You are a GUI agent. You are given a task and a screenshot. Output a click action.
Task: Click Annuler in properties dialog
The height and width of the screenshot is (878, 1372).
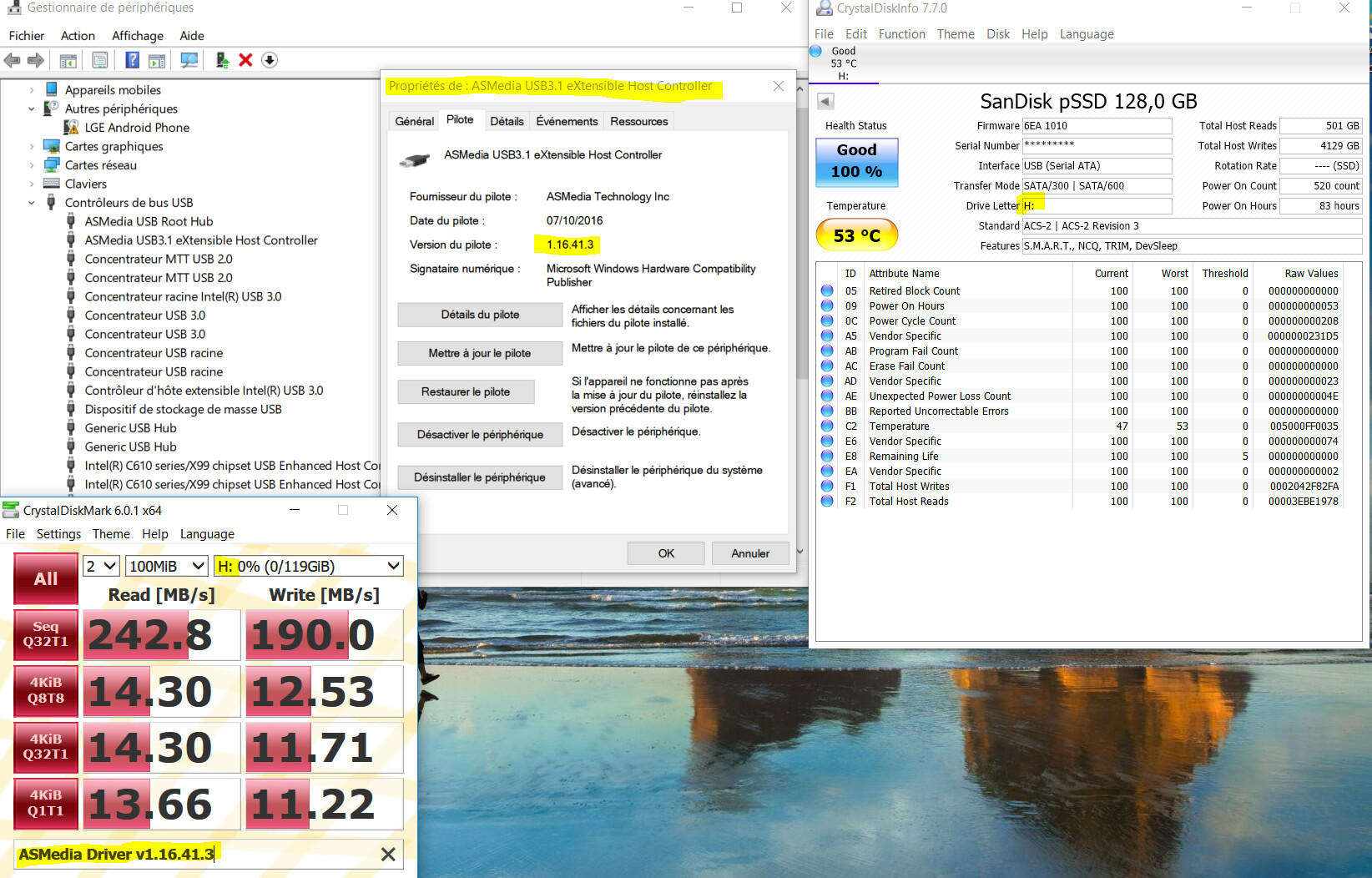click(750, 553)
